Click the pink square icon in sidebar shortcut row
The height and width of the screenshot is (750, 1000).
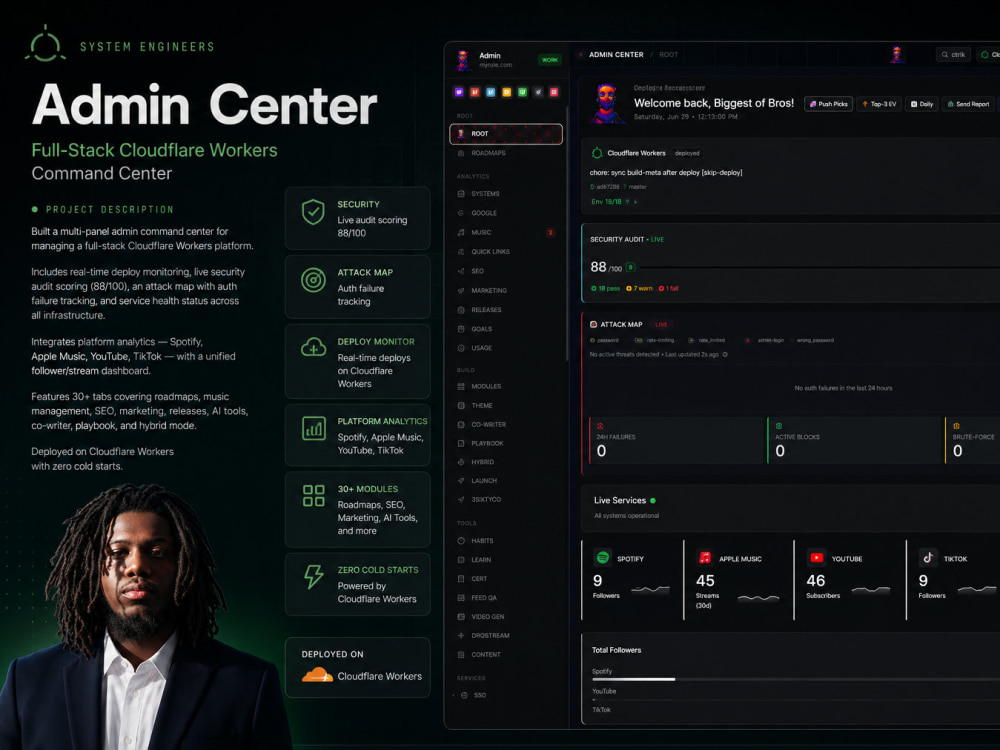point(554,92)
